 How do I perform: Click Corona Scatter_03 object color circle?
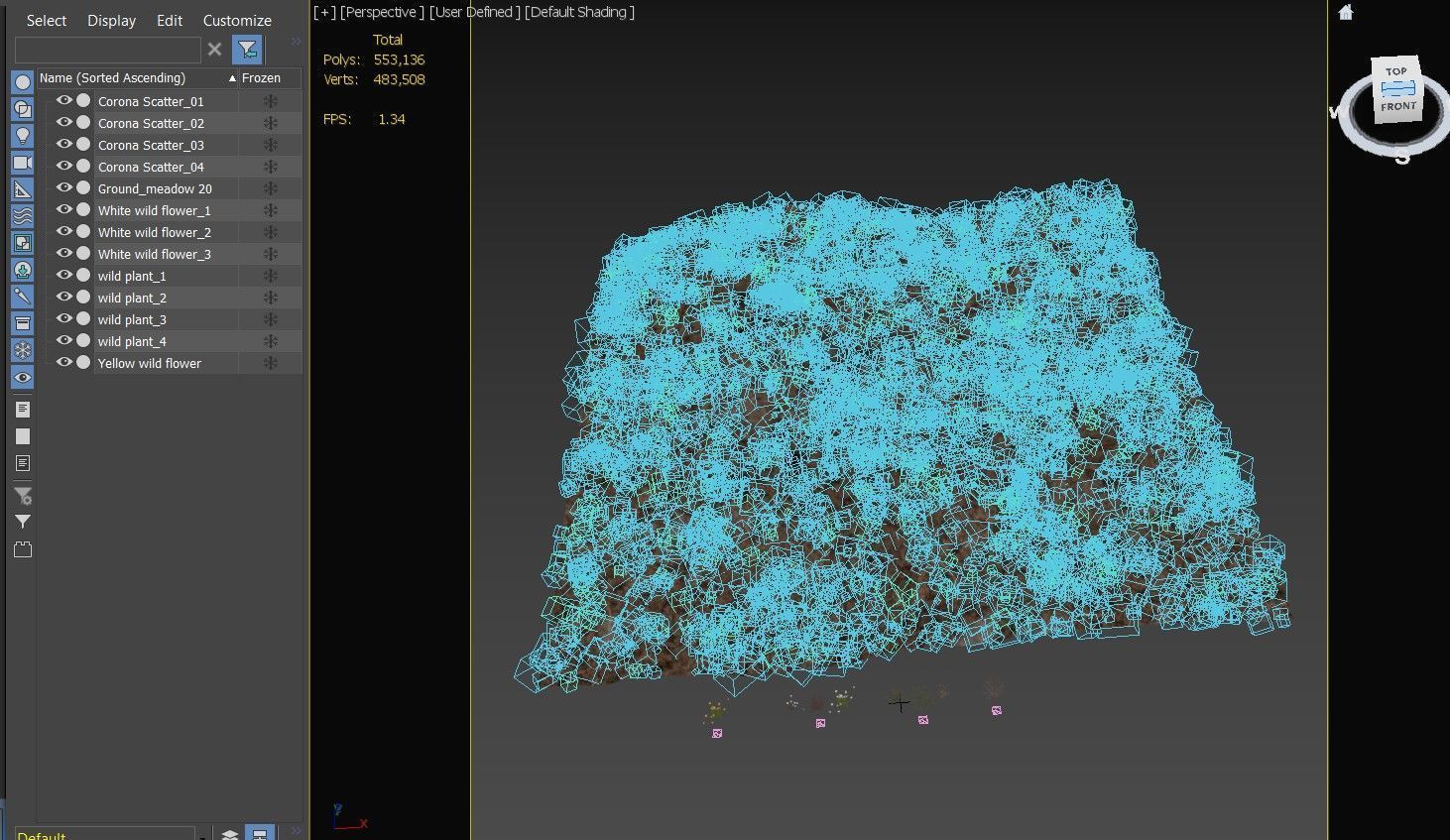[x=83, y=144]
